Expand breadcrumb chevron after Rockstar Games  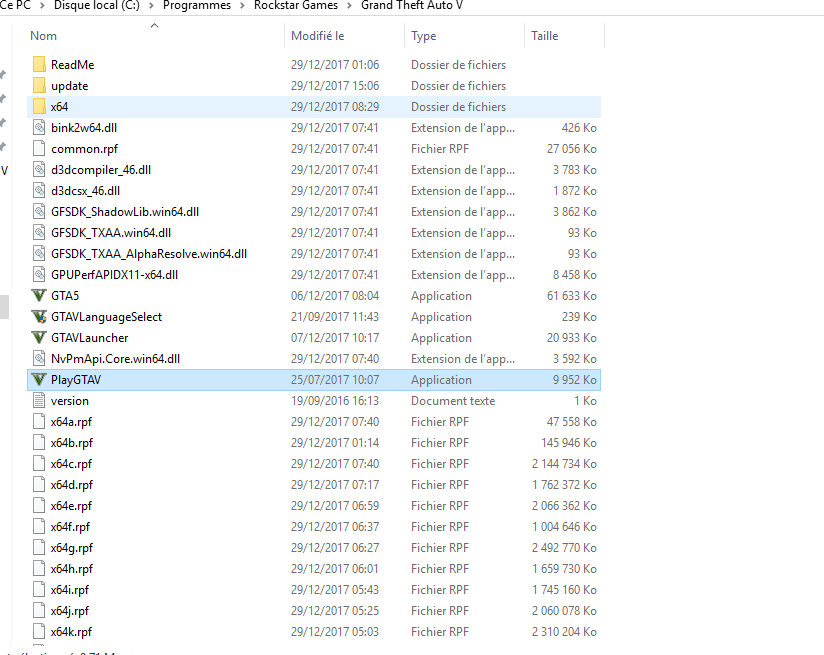349,6
